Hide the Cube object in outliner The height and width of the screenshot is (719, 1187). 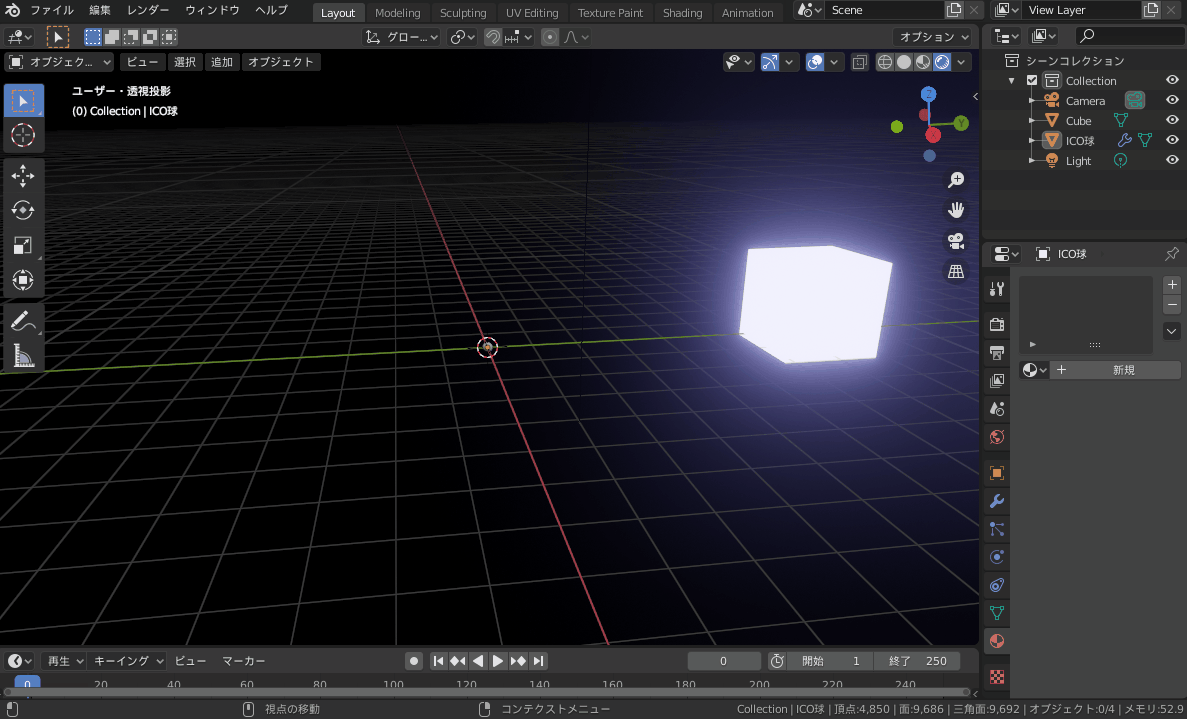[x=1172, y=121]
